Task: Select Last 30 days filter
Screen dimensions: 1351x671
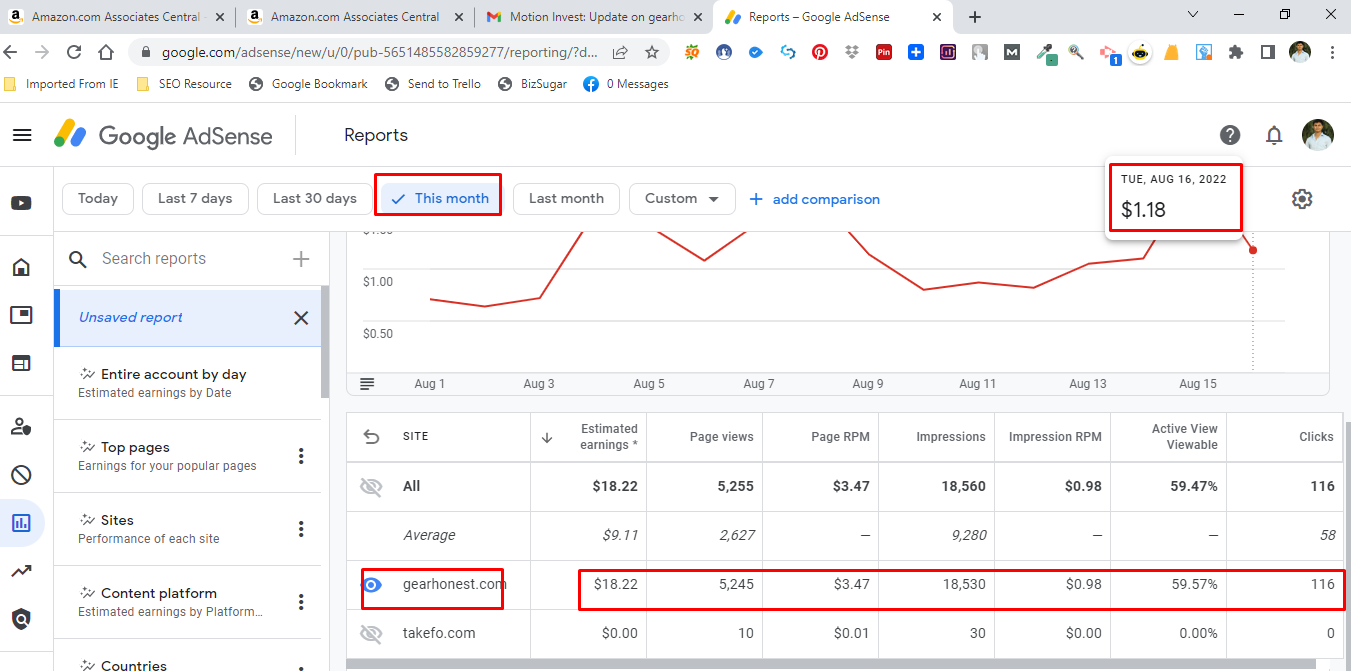Action: pos(314,199)
